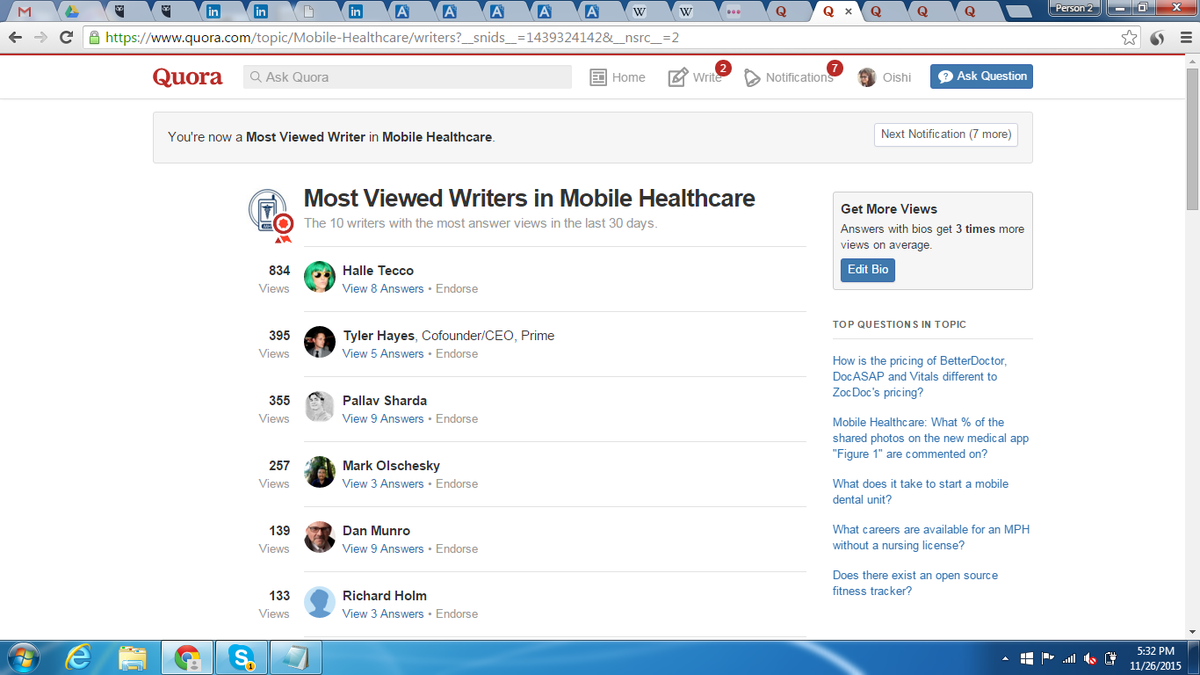Open the mobile dental unit question
This screenshot has height=675, width=1200.
pyautogui.click(x=921, y=491)
